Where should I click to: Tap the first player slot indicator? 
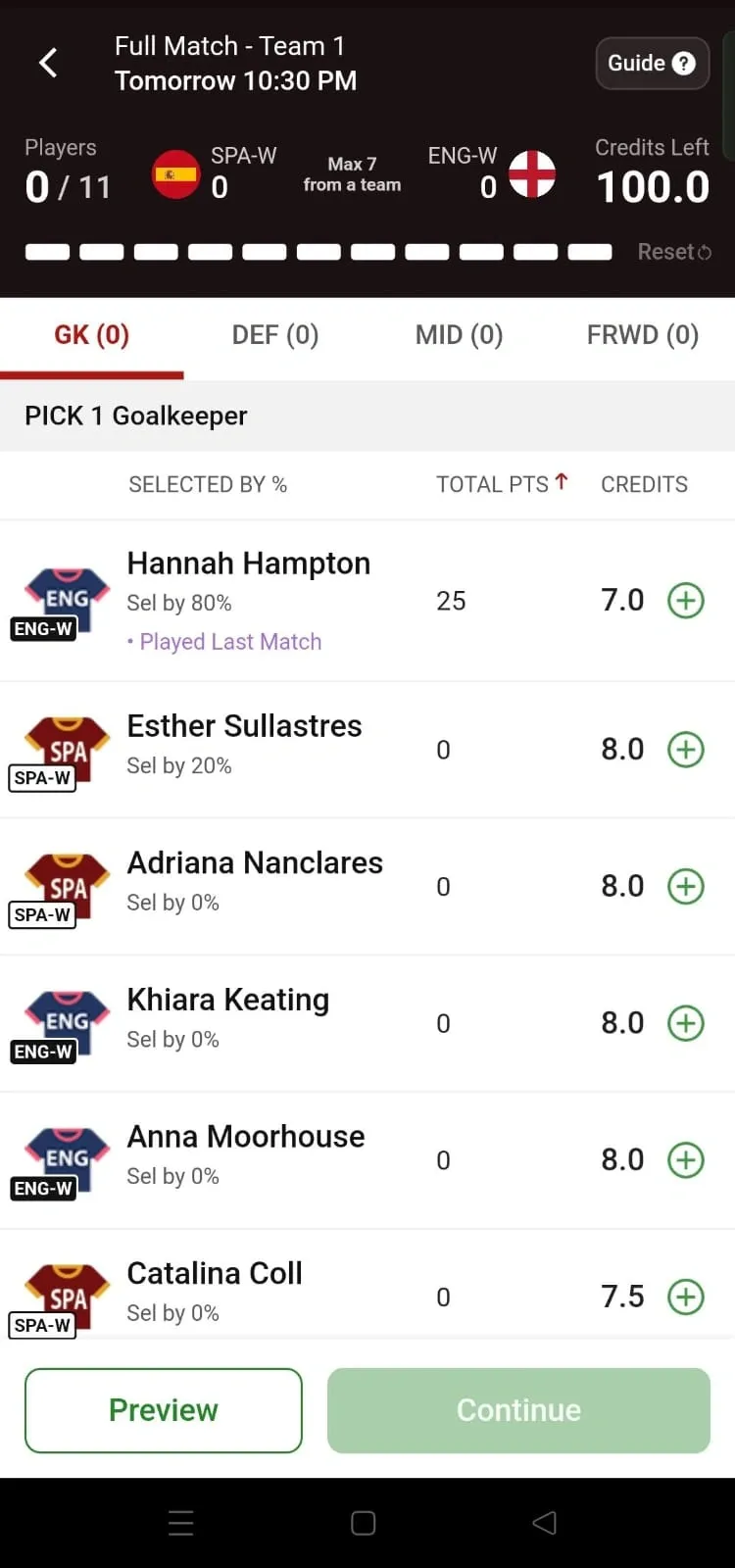point(47,252)
